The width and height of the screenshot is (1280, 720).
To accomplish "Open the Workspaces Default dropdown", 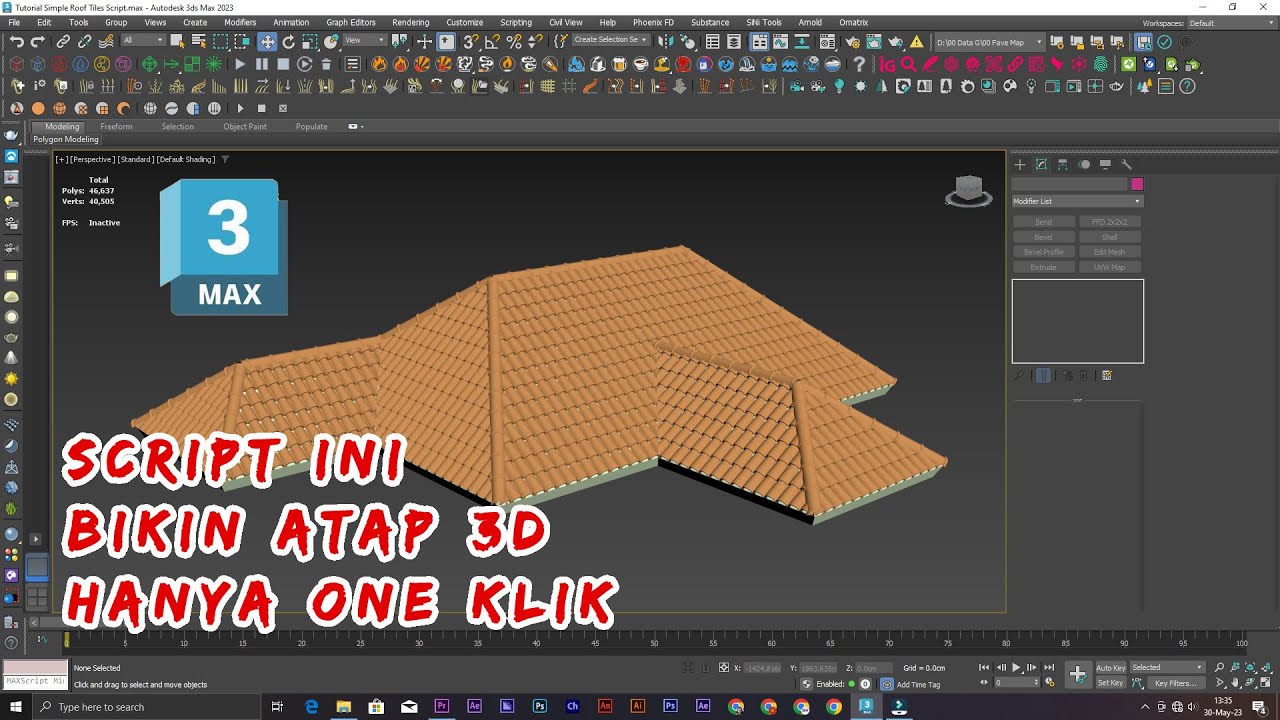I will point(1229,23).
